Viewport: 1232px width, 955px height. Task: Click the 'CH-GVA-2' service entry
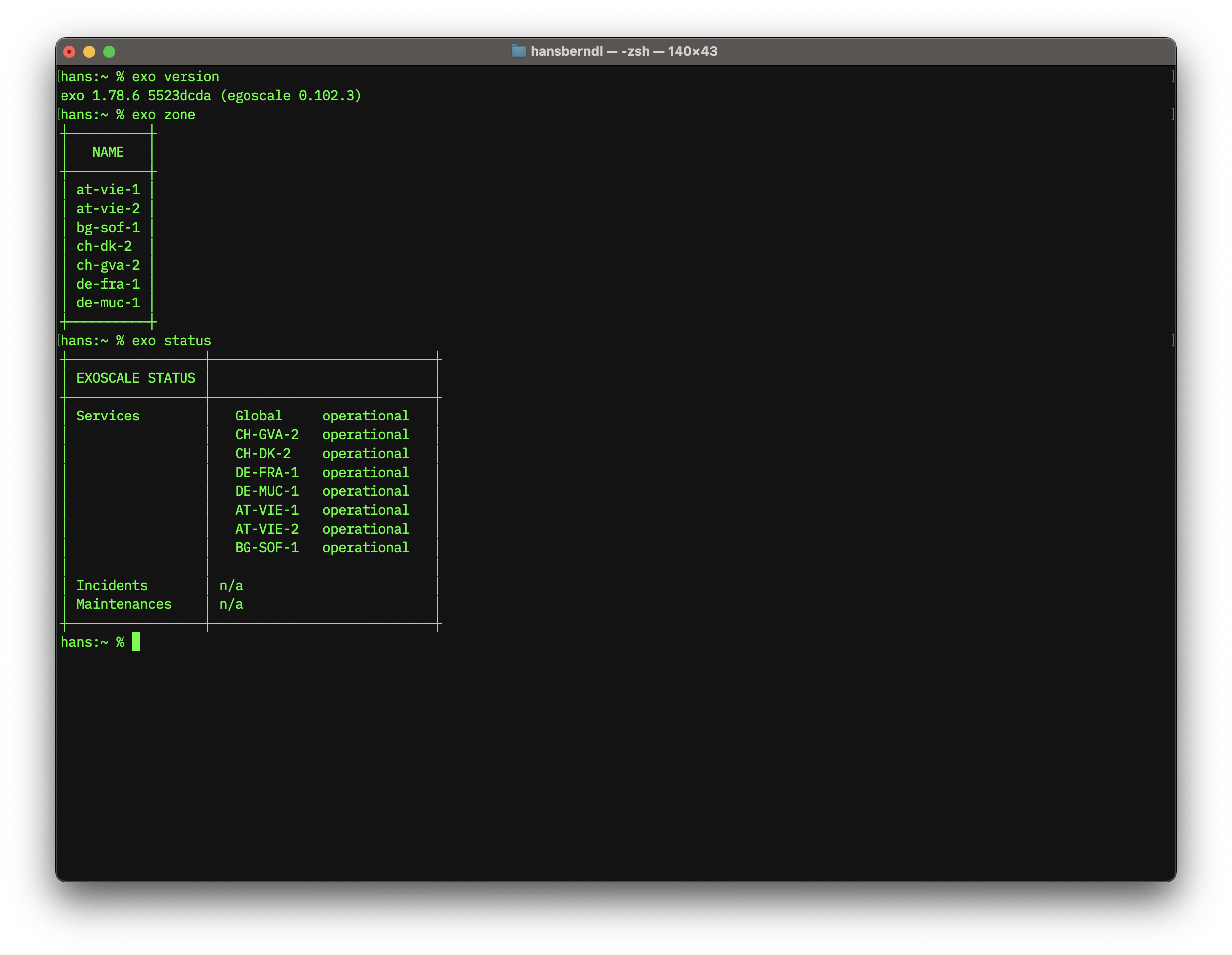click(x=267, y=435)
